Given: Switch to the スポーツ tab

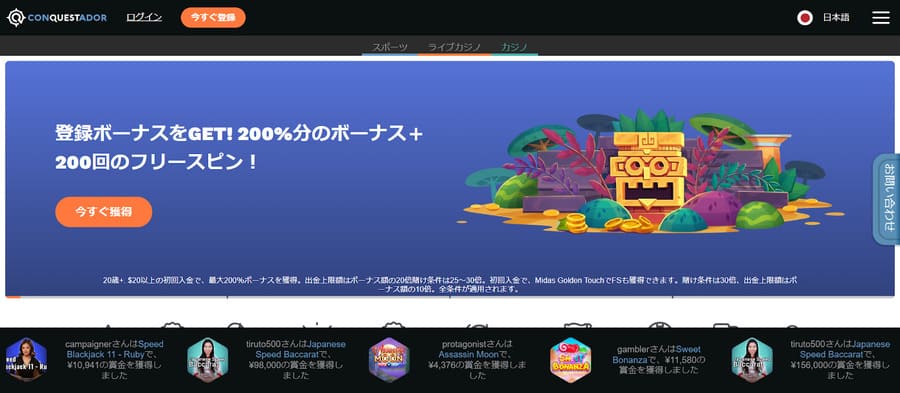Looking at the screenshot, I should (390, 47).
